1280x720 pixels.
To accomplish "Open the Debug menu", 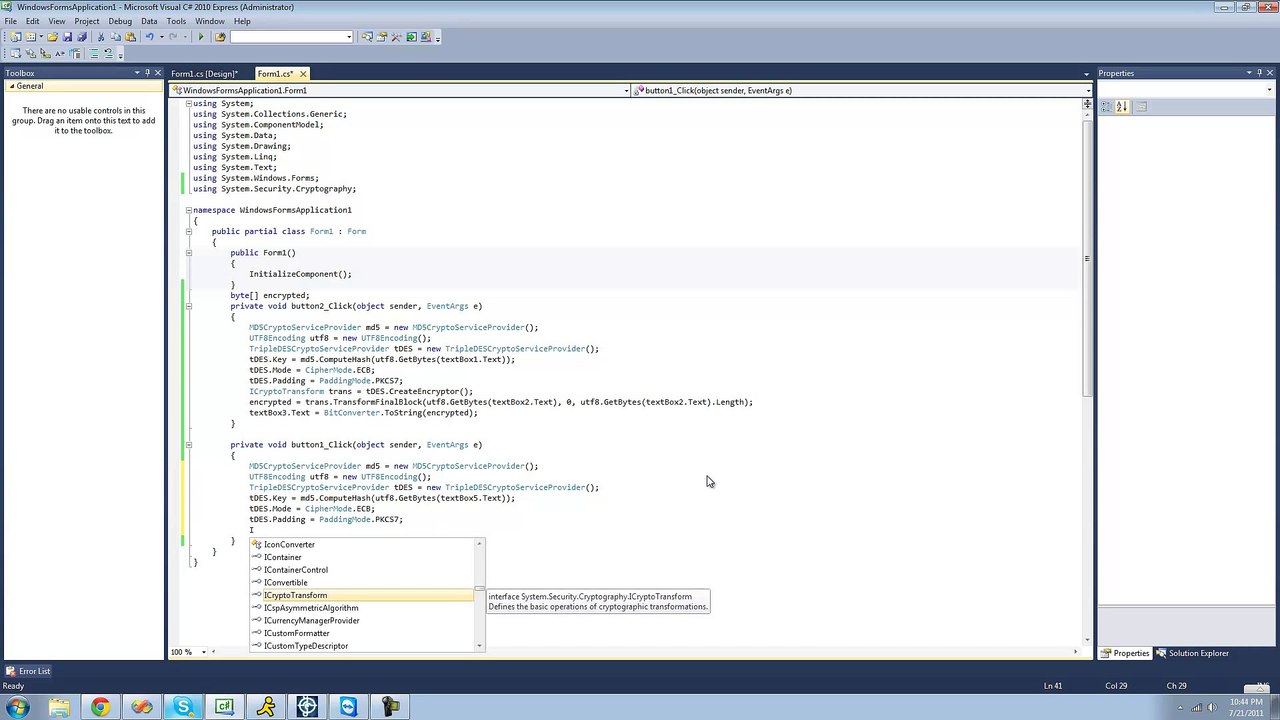I will 119,21.
